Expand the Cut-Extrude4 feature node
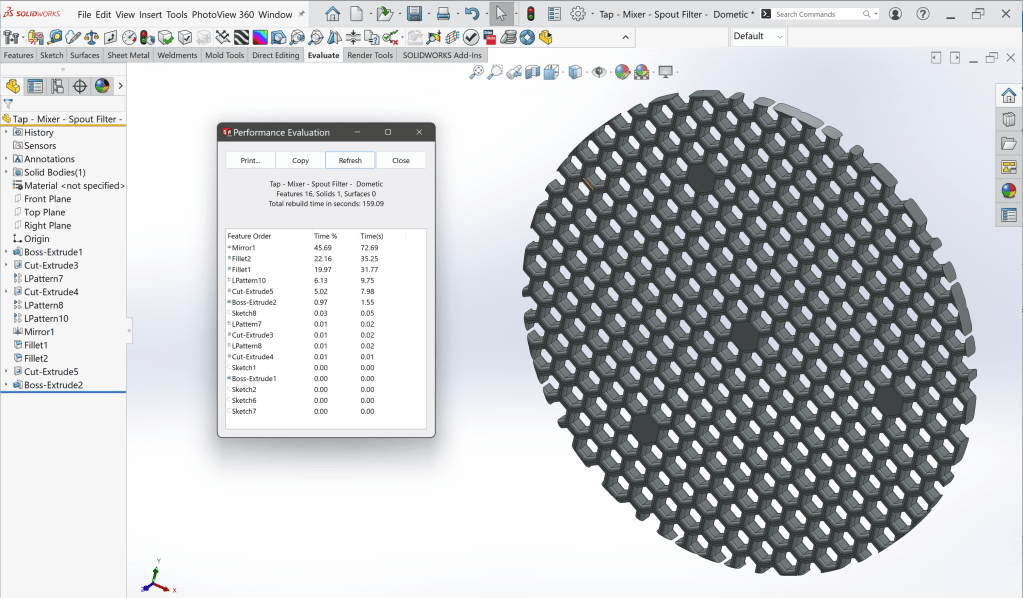1023x598 pixels. pos(6,292)
